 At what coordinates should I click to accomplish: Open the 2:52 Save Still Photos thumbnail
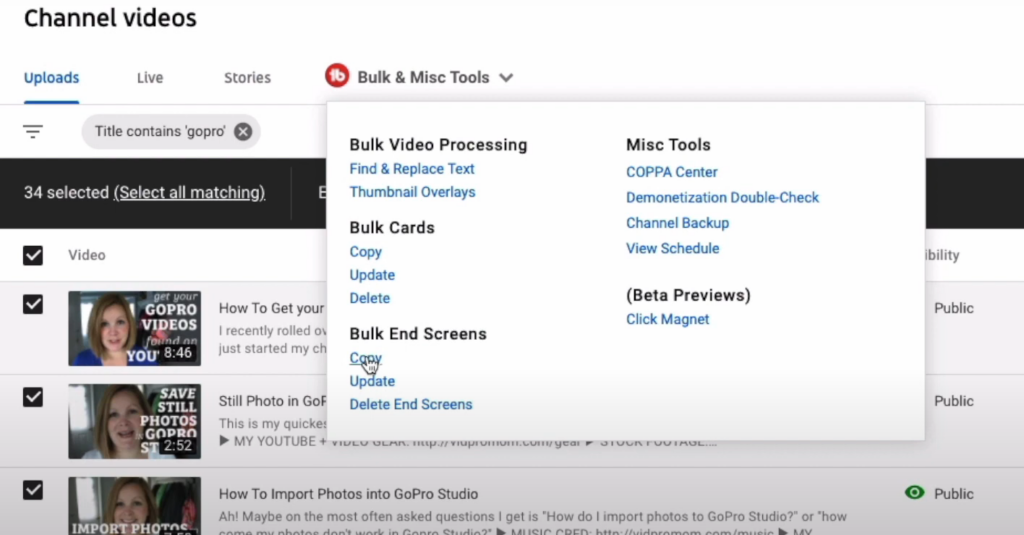tap(135, 421)
